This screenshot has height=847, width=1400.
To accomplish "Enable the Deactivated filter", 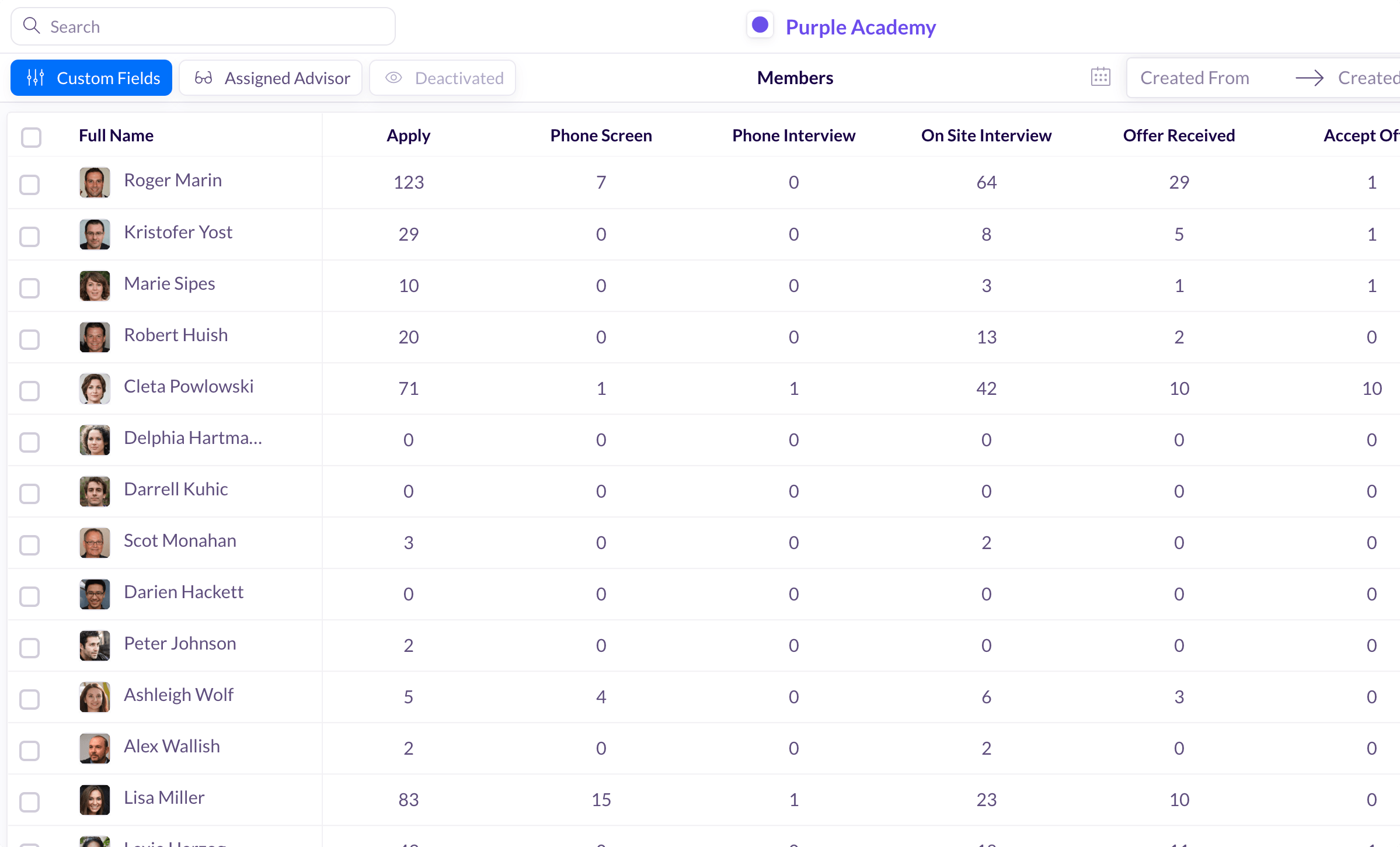I will click(459, 77).
